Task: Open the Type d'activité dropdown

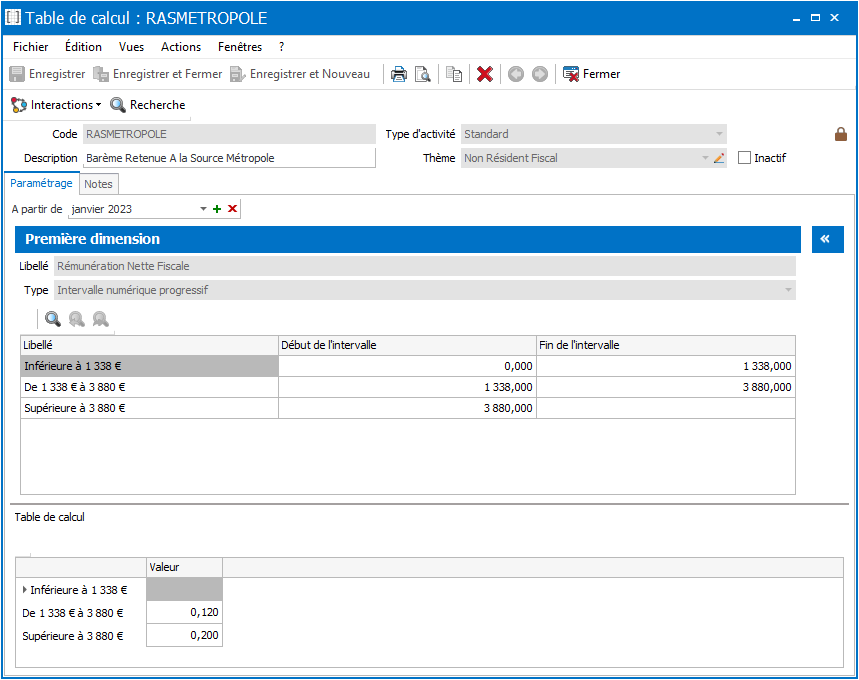Action: coord(719,134)
